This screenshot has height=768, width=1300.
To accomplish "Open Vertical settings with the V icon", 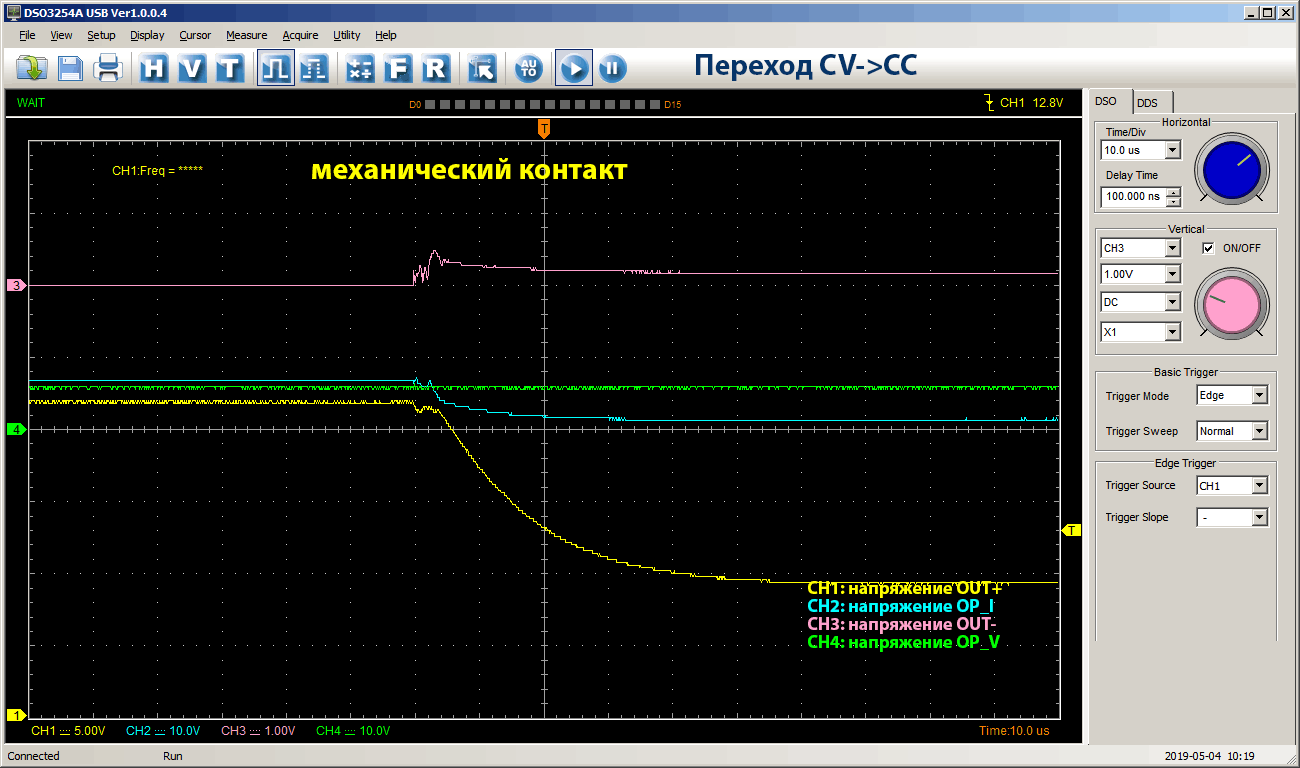I will [192, 68].
